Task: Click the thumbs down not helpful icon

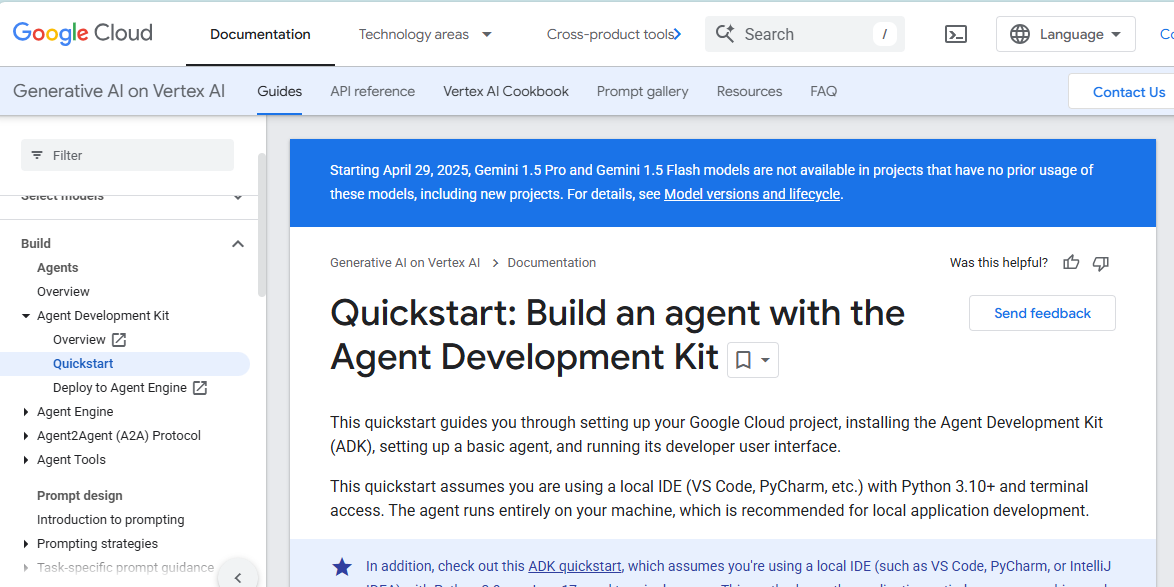Action: 1101,263
